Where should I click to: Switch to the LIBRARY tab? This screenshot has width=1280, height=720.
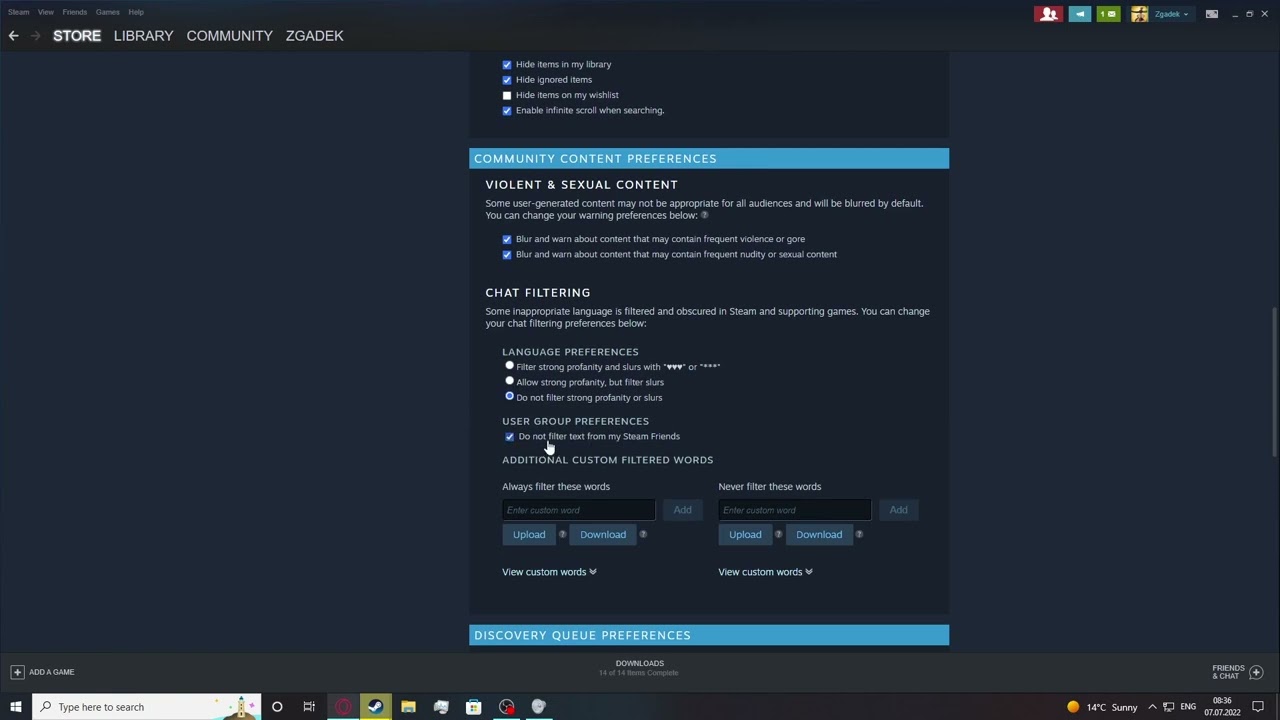(143, 36)
